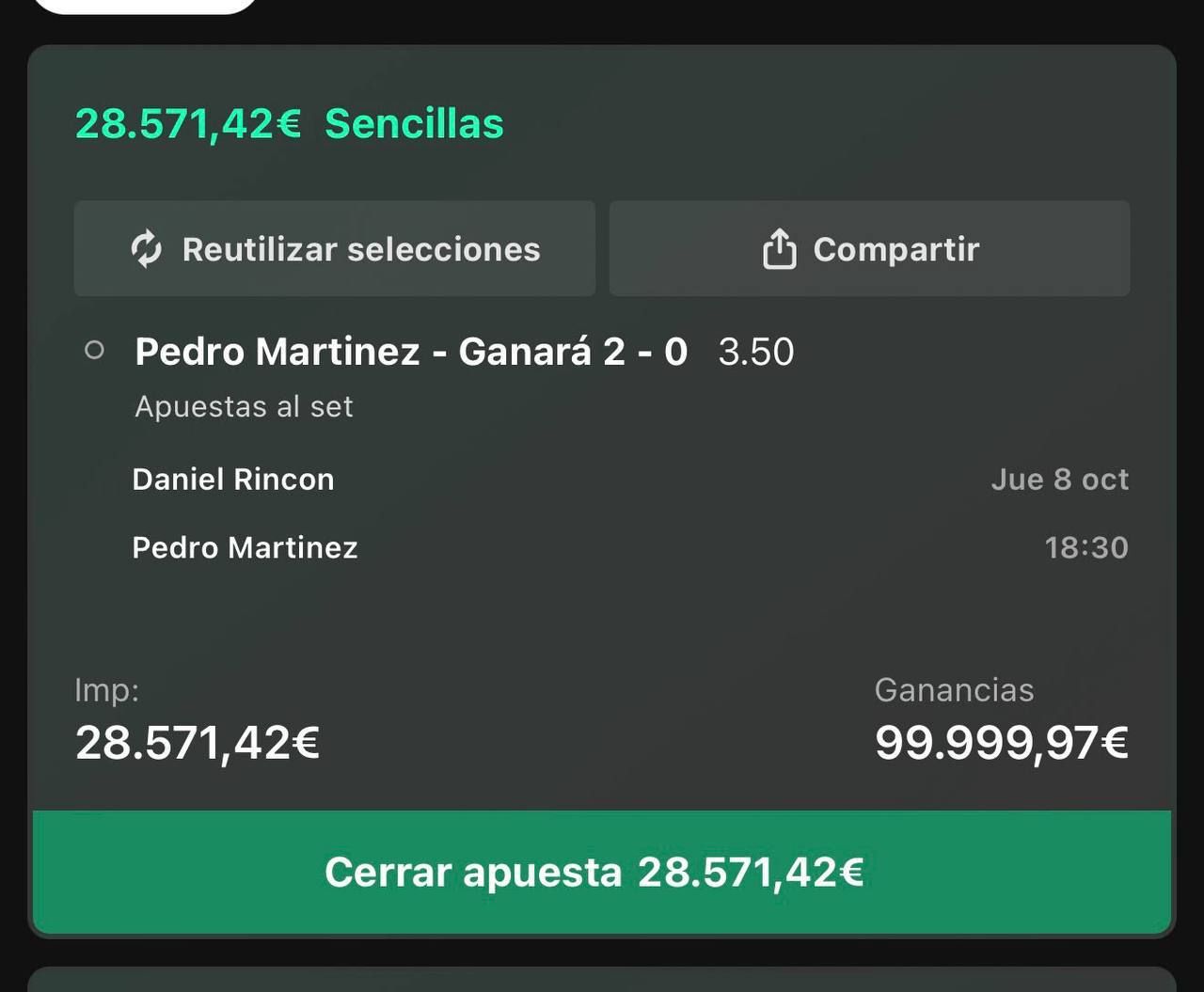Click Reutilizar selecciones button
This screenshot has height=992, width=1204.
pyautogui.click(x=335, y=248)
